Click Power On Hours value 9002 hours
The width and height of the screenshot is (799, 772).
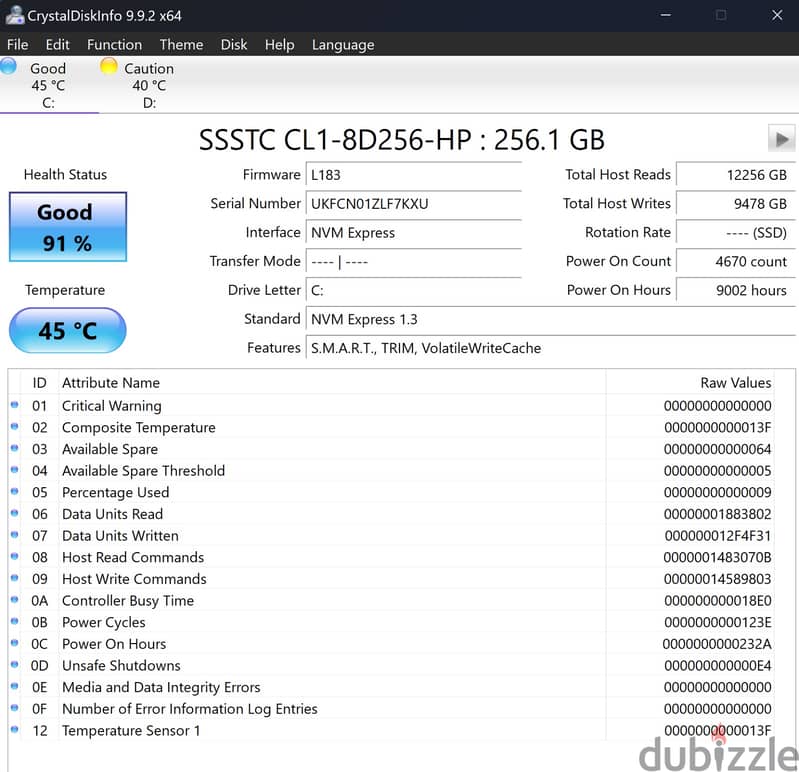(x=735, y=290)
